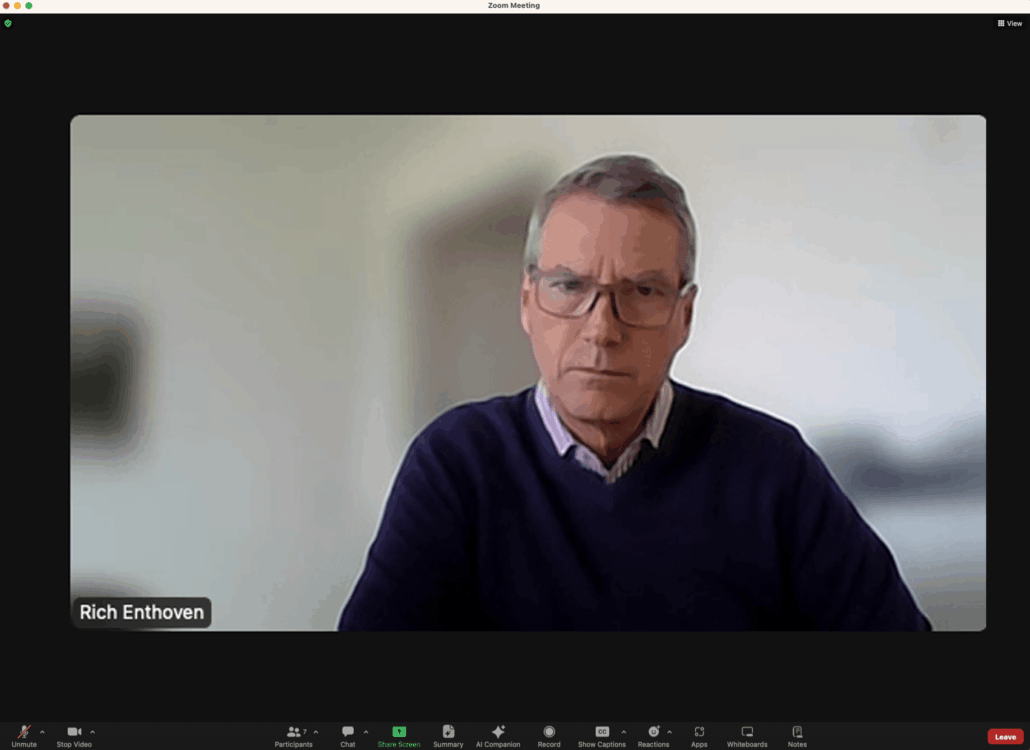Image resolution: width=1030 pixels, height=750 pixels.
Task: Open Whiteboards
Action: click(747, 734)
